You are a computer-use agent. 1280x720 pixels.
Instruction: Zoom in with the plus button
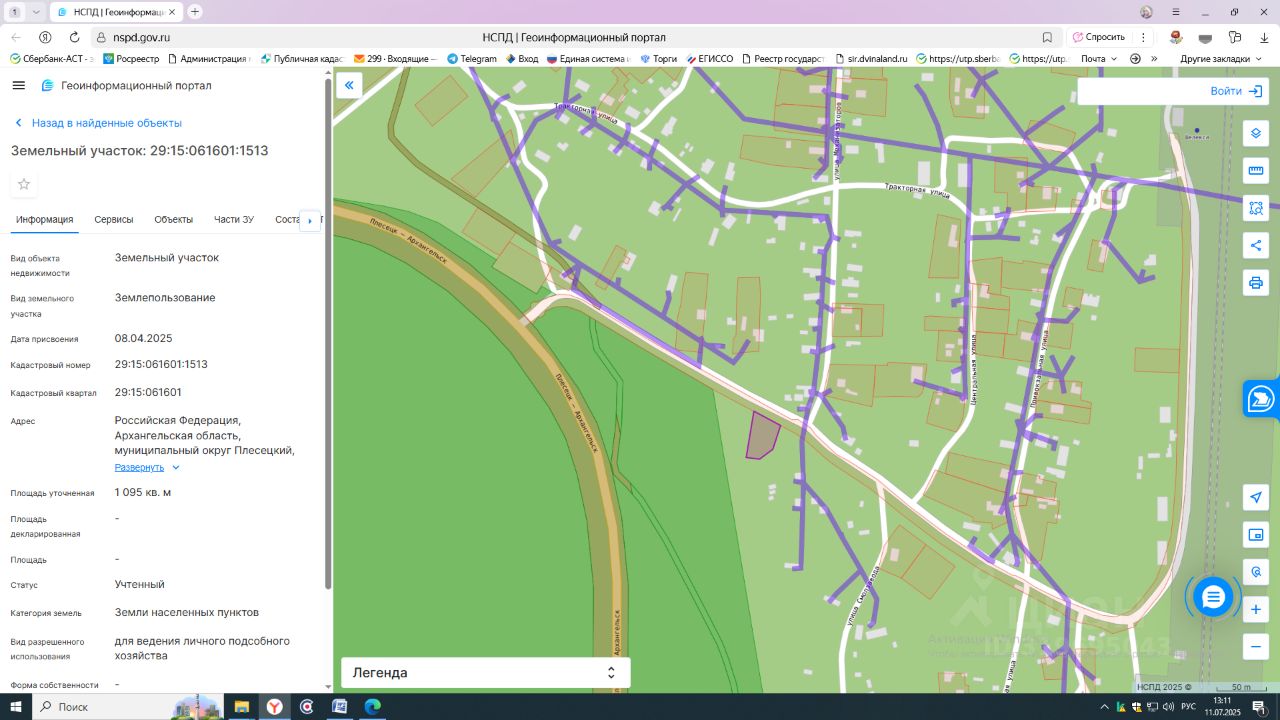(x=1256, y=609)
